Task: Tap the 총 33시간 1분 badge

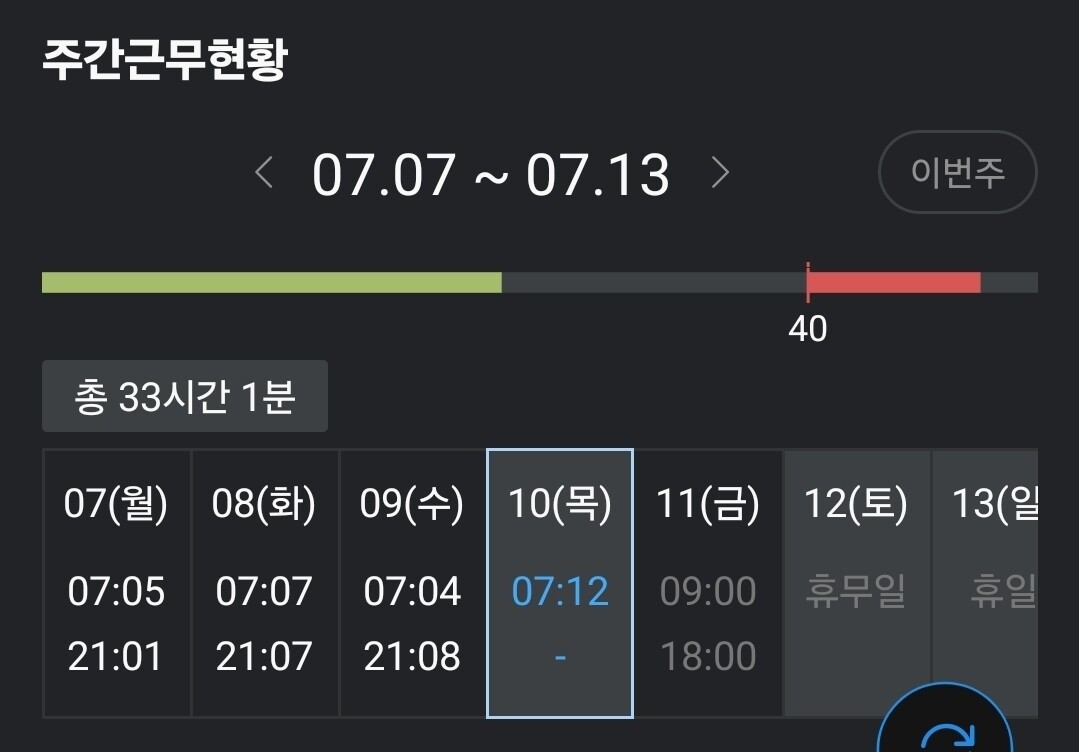Action: [185, 397]
